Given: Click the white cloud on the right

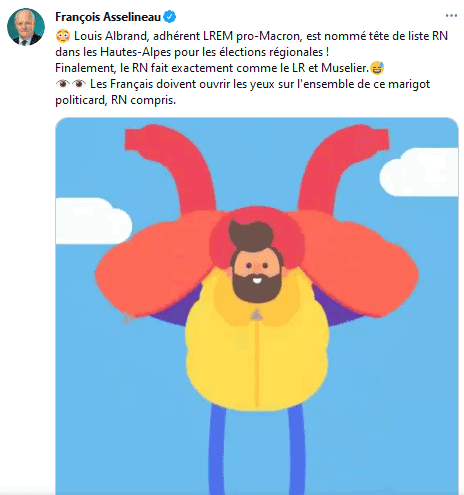Looking at the screenshot, I should point(419,172).
